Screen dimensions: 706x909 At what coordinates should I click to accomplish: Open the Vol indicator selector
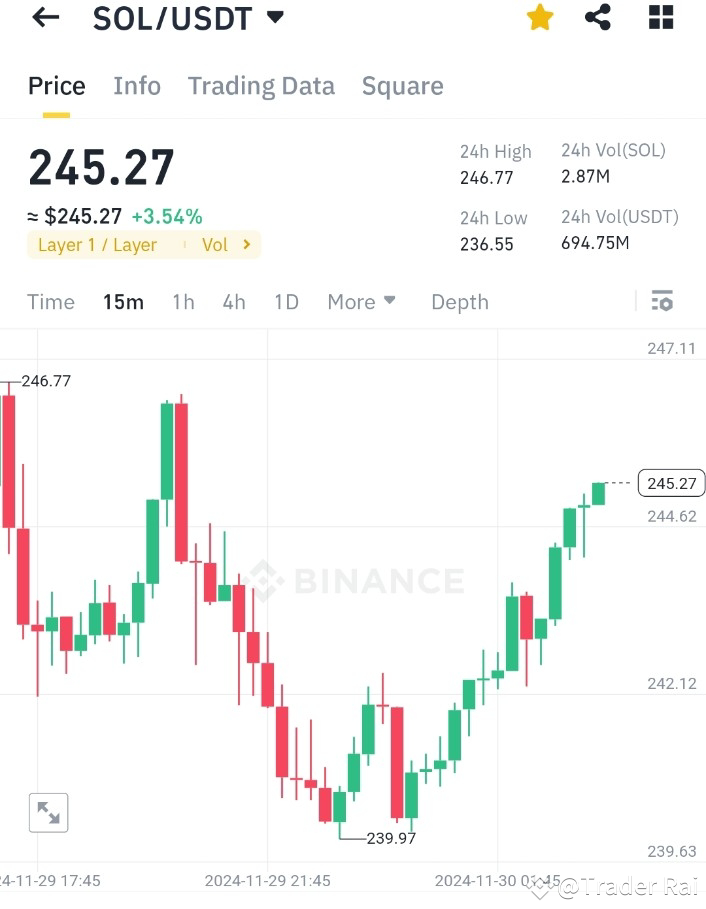224,245
